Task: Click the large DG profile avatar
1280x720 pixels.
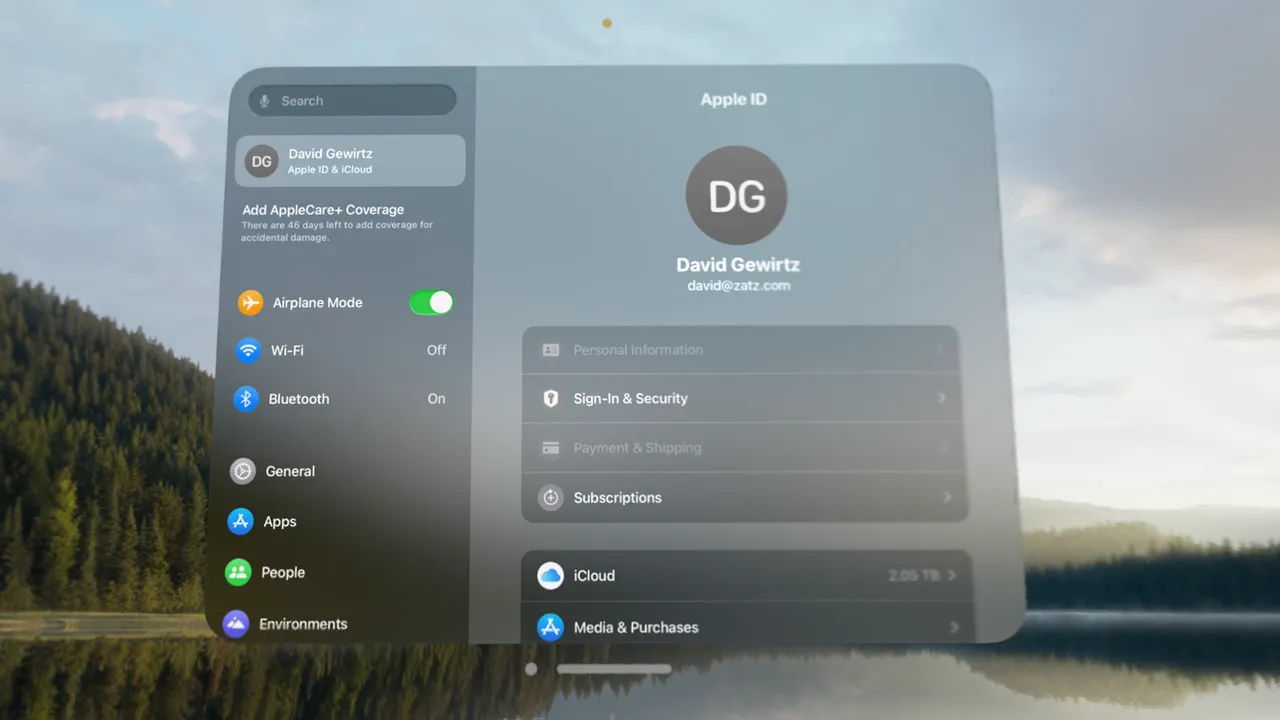Action: [737, 196]
